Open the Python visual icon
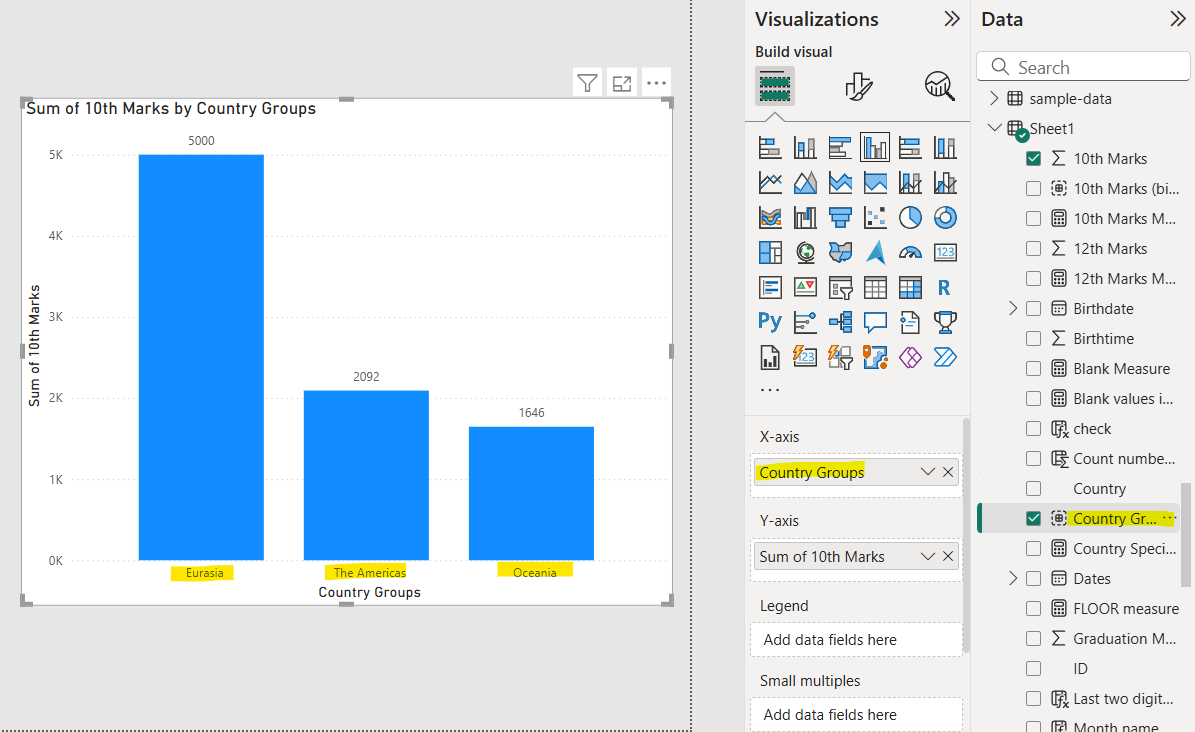 (x=770, y=322)
